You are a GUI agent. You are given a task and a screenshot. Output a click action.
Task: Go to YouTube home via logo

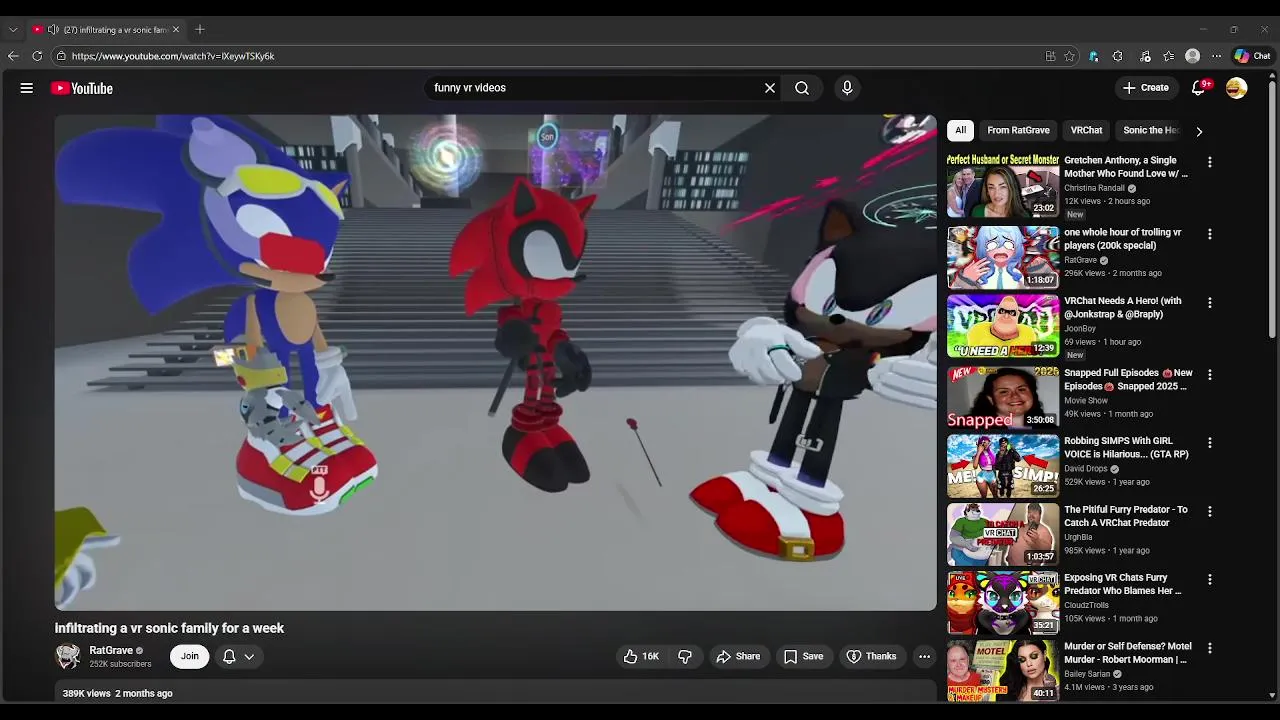(82, 88)
